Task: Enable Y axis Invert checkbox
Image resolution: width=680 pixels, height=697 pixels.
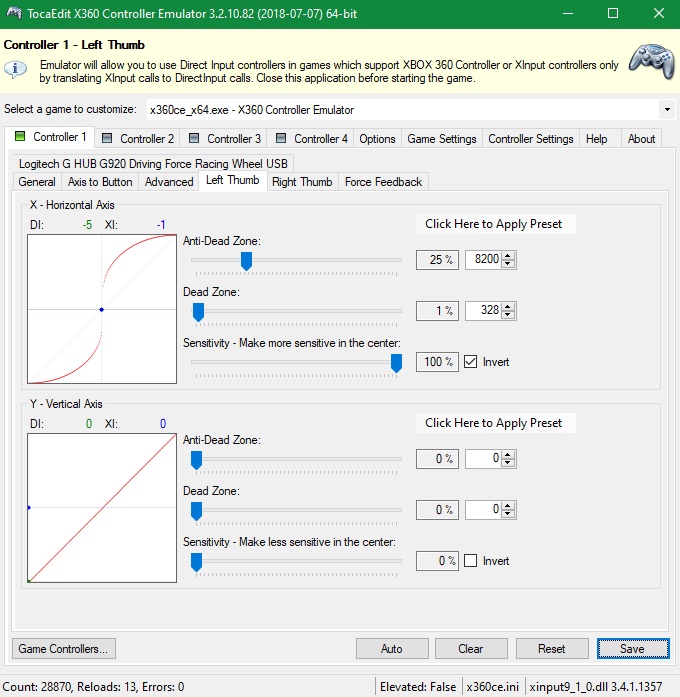Action: click(x=471, y=561)
